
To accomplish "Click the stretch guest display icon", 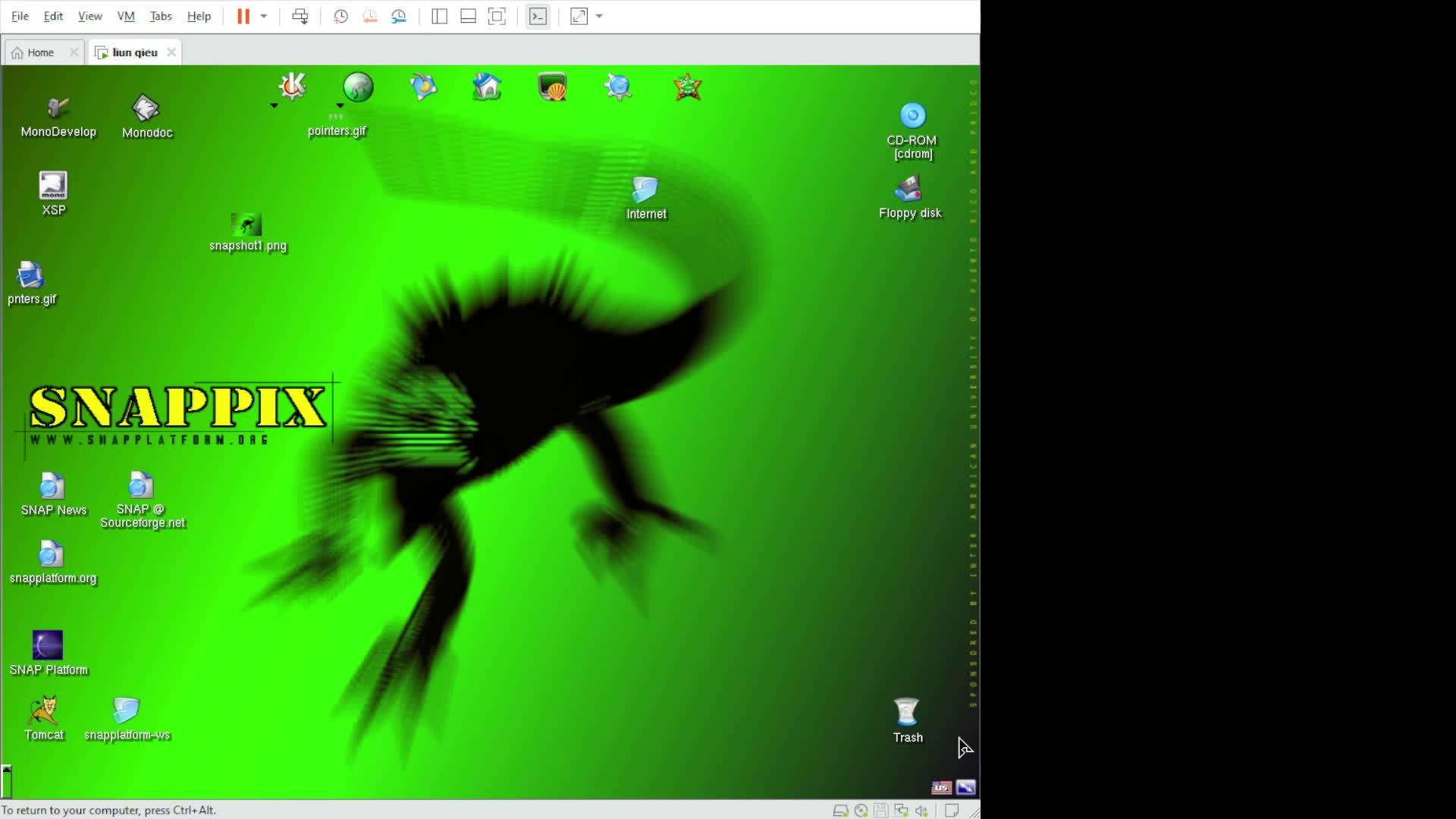I will (x=579, y=16).
